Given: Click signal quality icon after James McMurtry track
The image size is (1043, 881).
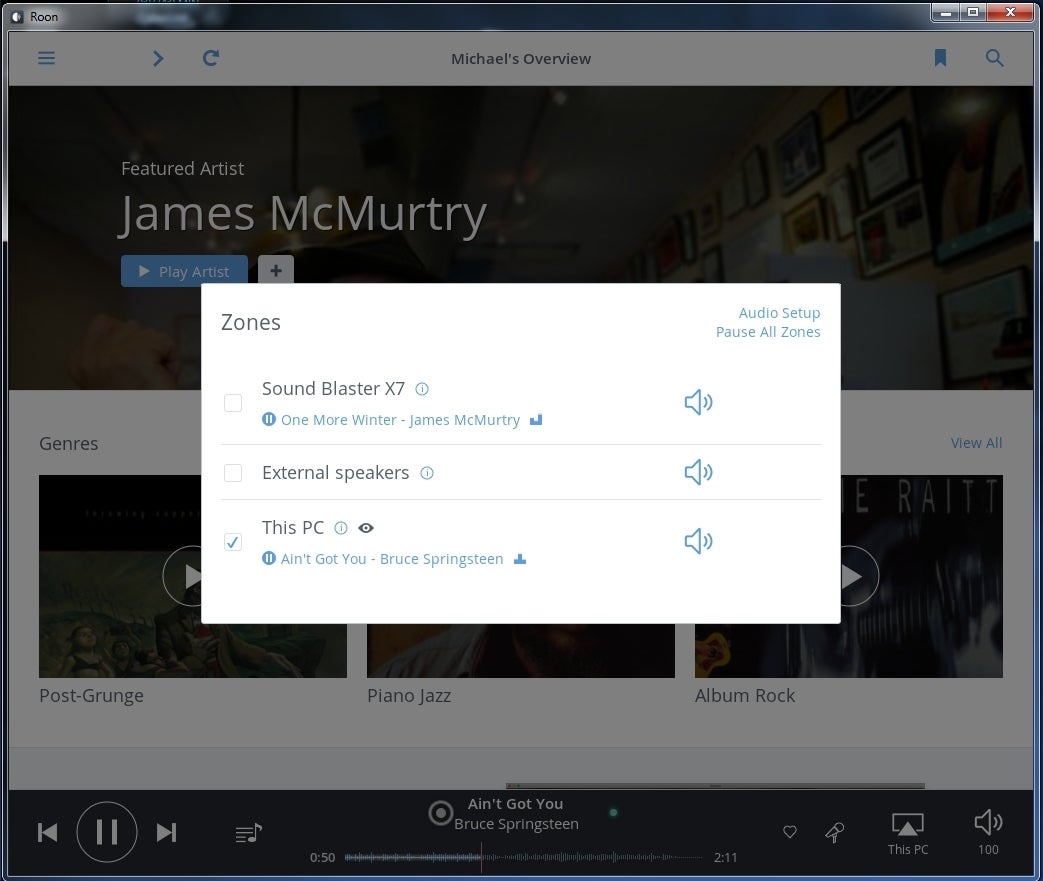Looking at the screenshot, I should (536, 419).
